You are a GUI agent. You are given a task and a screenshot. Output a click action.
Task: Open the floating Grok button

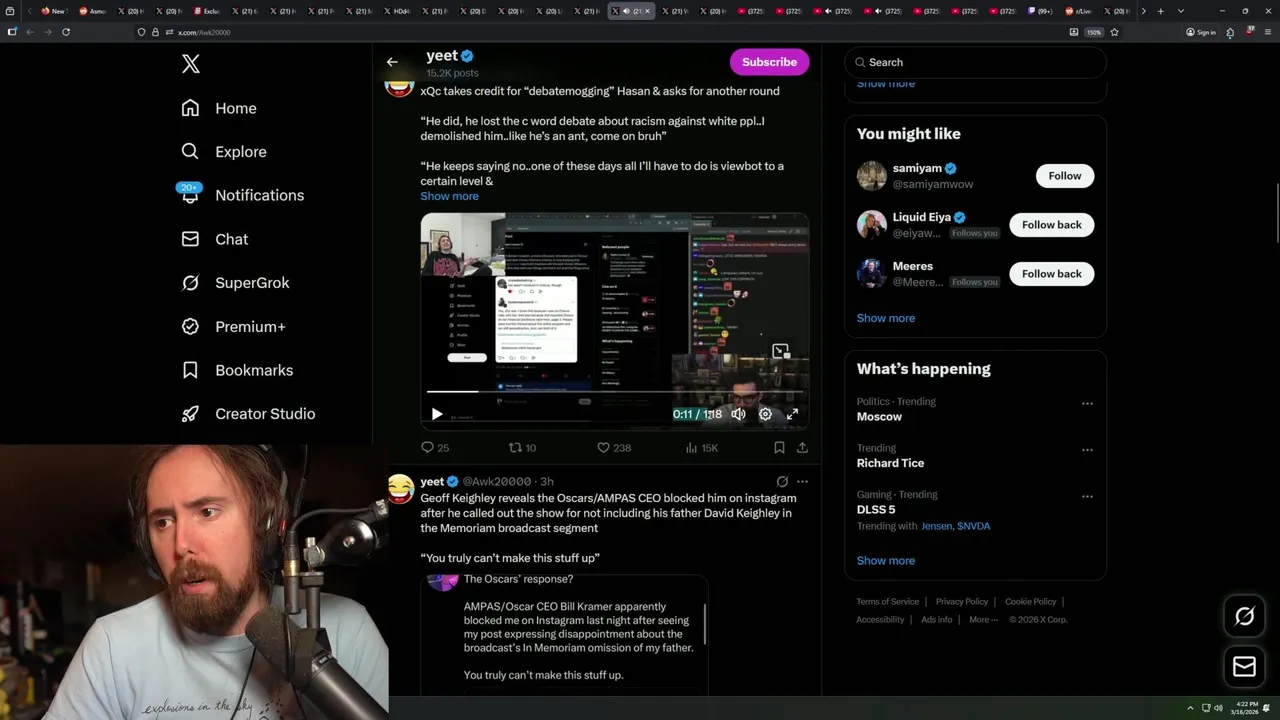tap(1244, 617)
